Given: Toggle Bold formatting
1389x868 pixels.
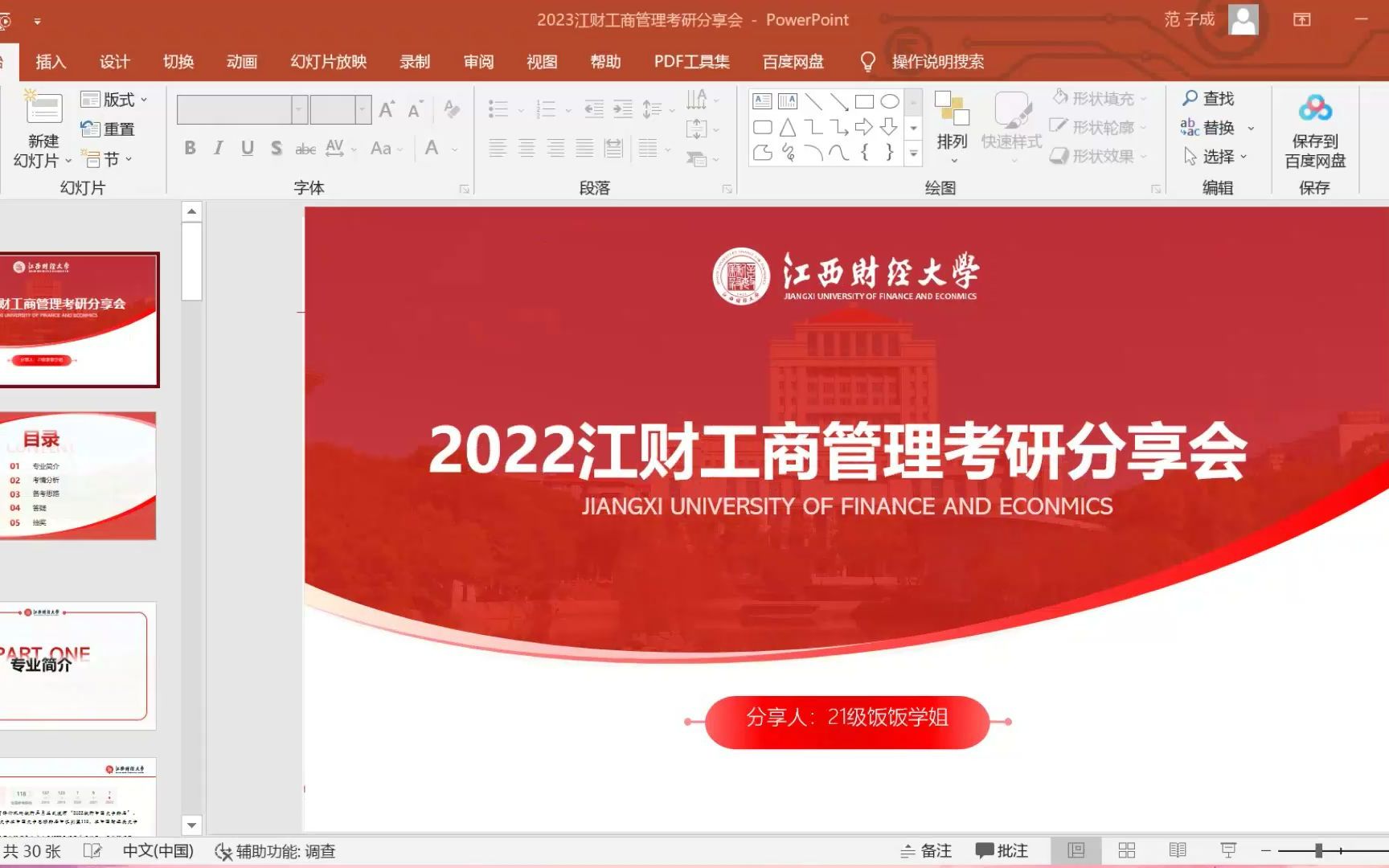Looking at the screenshot, I should point(190,148).
